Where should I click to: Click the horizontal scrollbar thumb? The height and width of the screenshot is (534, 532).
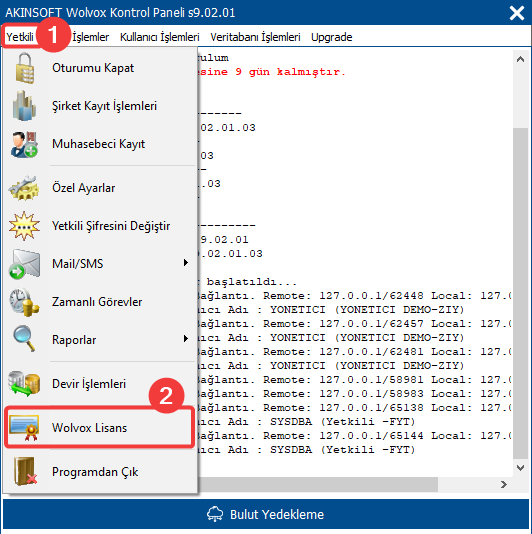[x=317, y=484]
